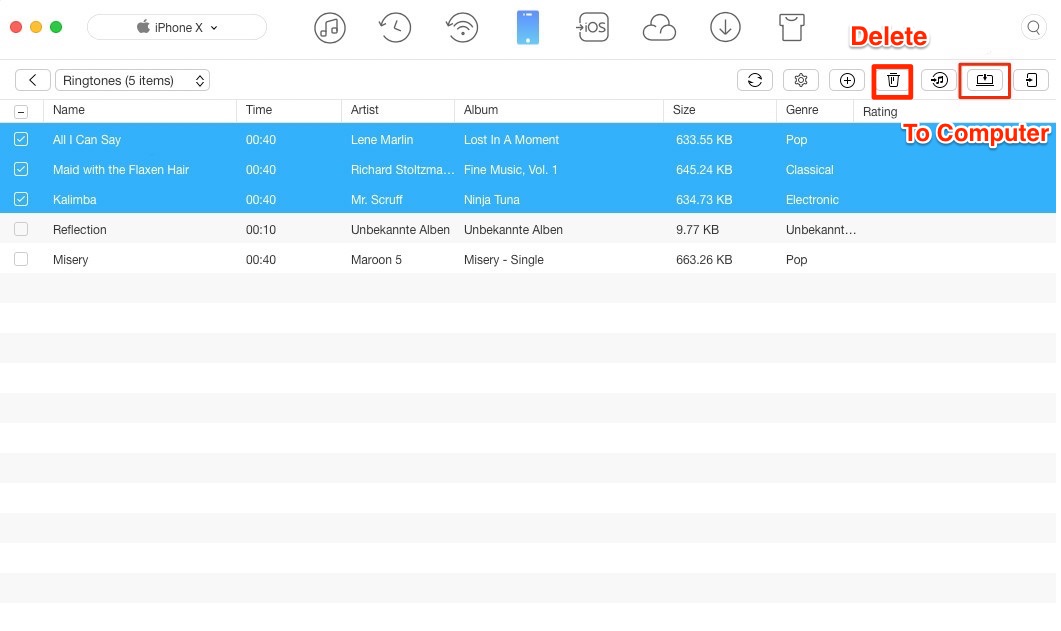Click the artist Mr. Scruff cell
This screenshot has height=631, width=1061.
tap(376, 200)
